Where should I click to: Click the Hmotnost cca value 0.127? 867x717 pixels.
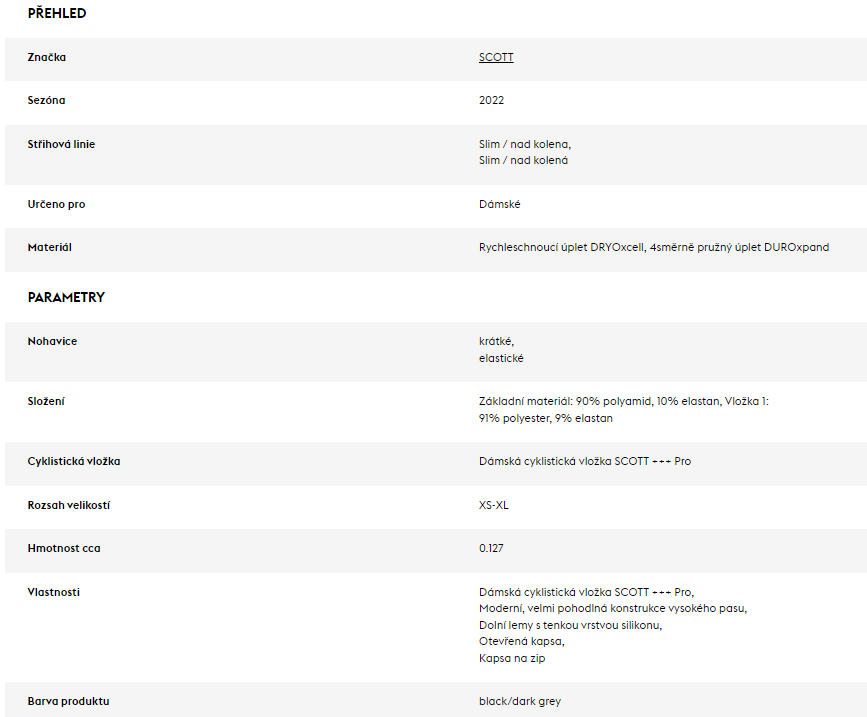(x=491, y=548)
